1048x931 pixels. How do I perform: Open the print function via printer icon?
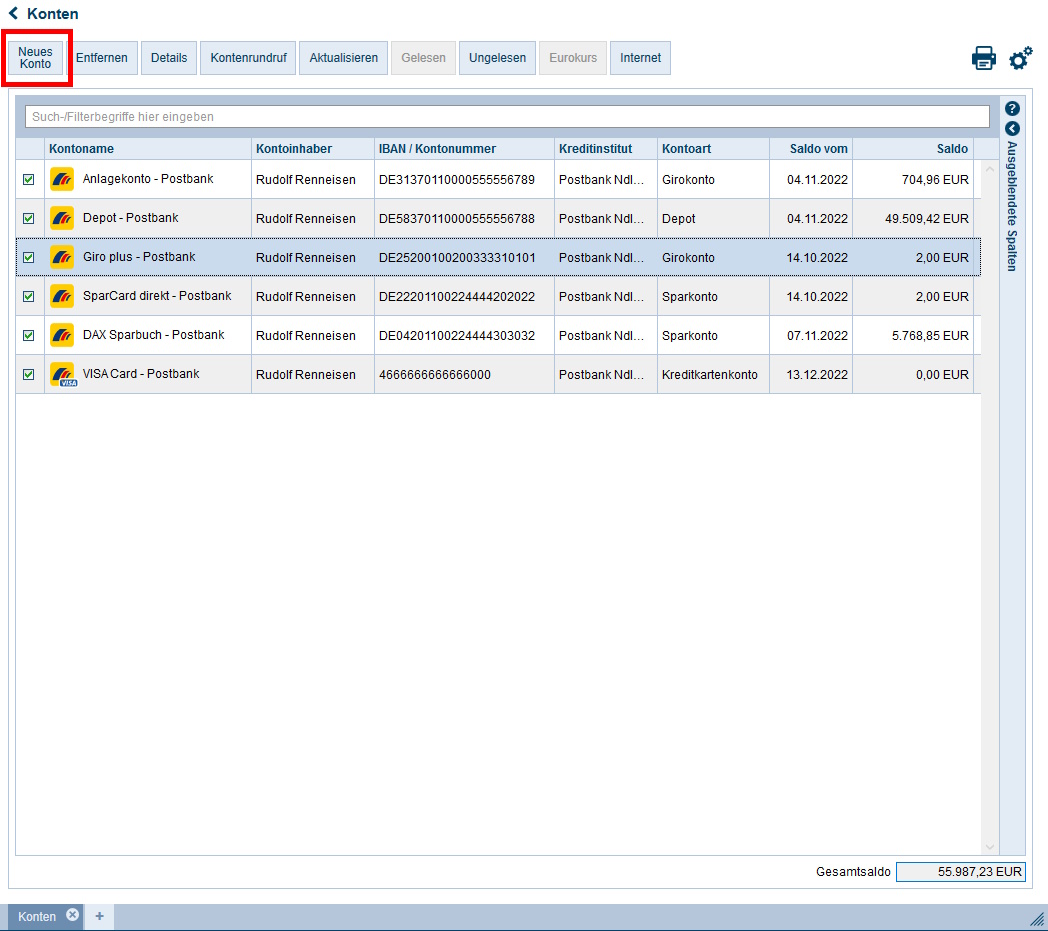pyautogui.click(x=983, y=58)
